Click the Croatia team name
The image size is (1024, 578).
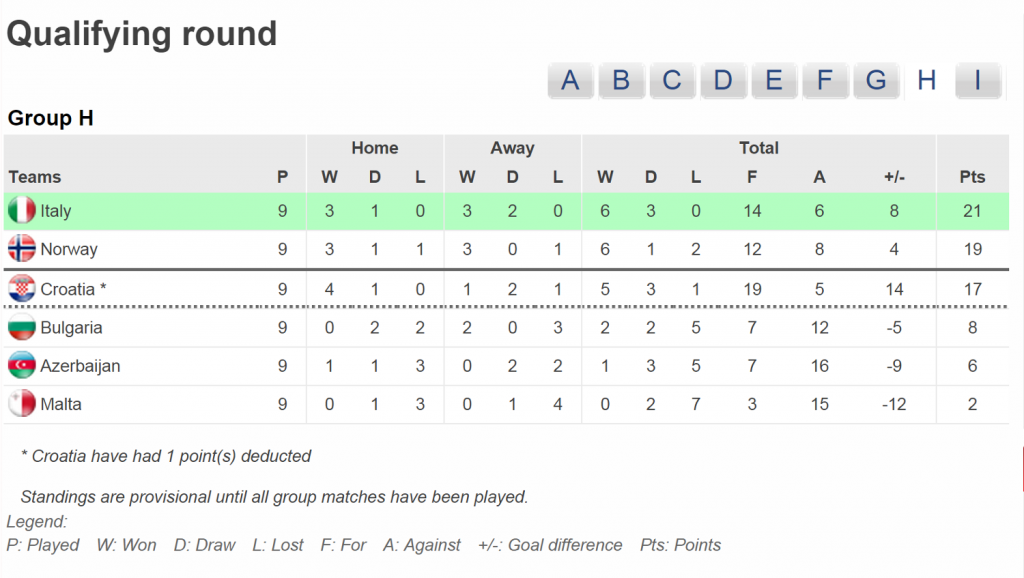click(x=65, y=290)
